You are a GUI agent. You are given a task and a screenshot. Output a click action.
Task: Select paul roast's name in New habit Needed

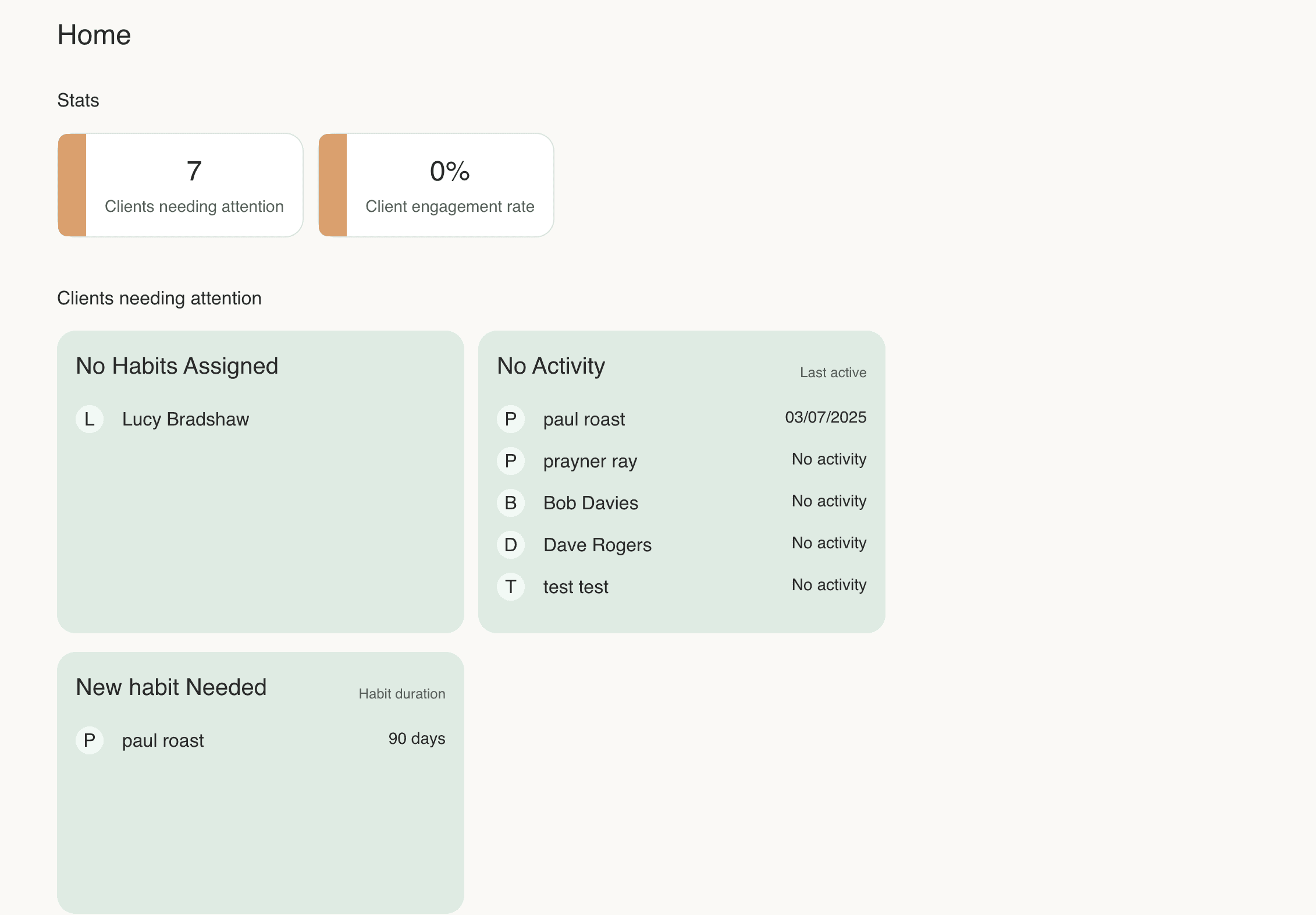(x=163, y=740)
